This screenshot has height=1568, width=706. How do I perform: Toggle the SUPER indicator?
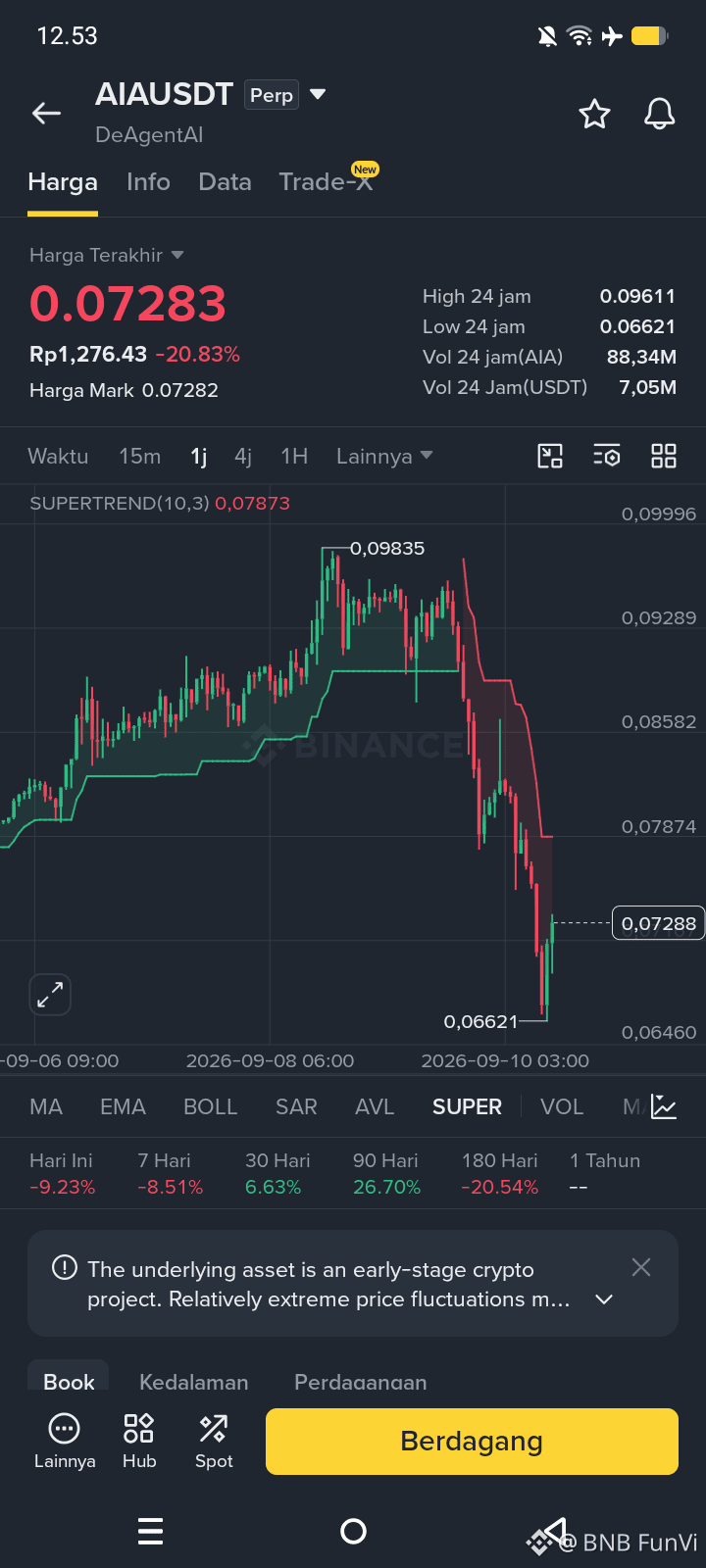click(467, 1106)
